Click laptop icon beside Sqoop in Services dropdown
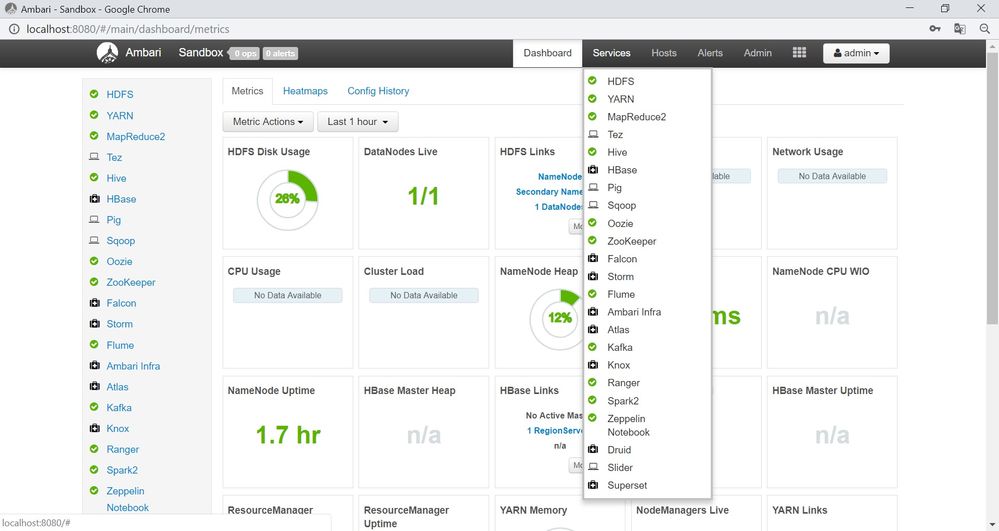Screen dimensions: 999x531 (x=593, y=205)
